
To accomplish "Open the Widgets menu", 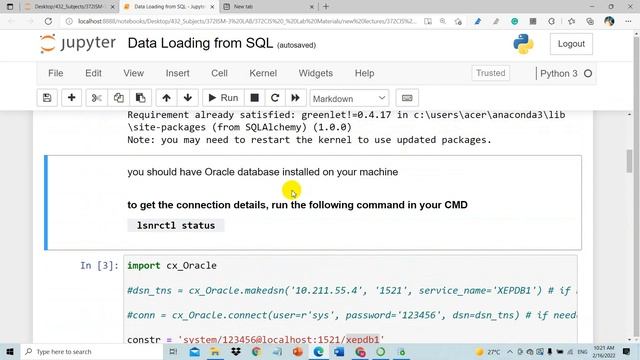I will [316, 73].
